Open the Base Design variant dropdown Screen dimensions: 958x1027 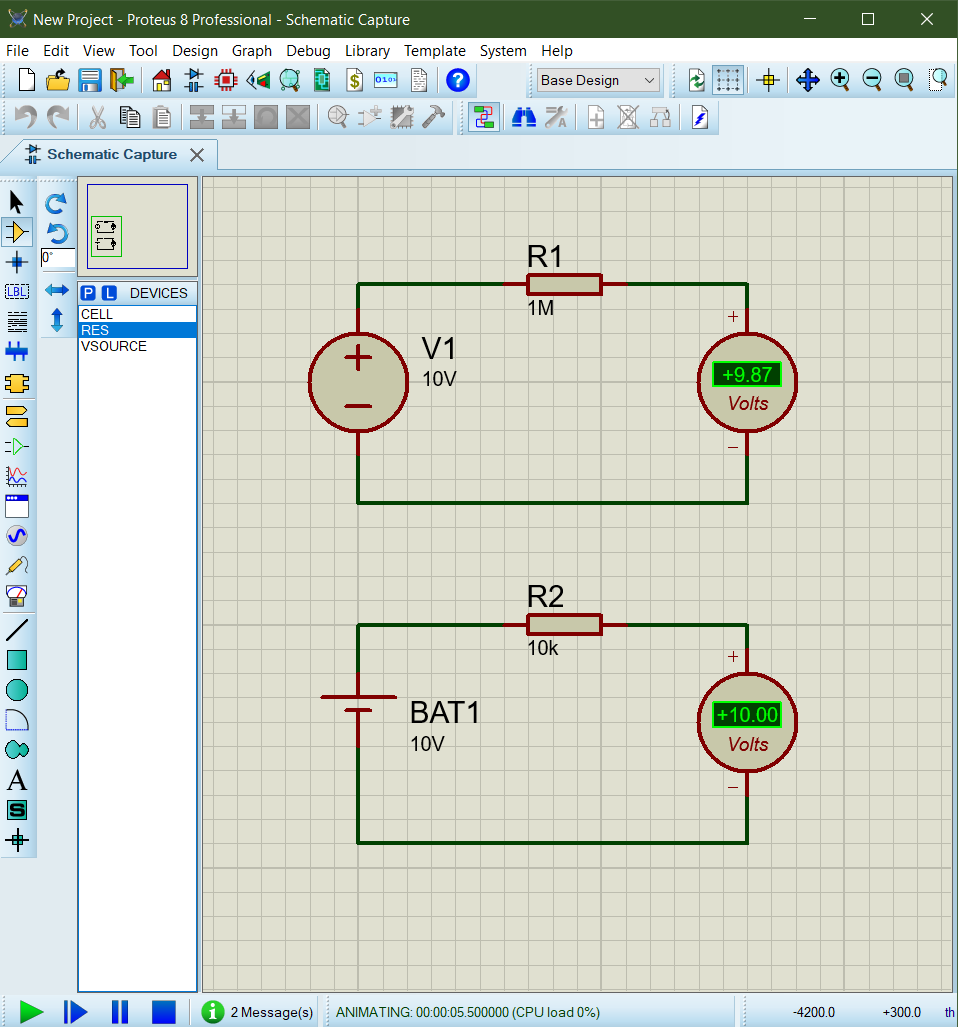tap(597, 80)
